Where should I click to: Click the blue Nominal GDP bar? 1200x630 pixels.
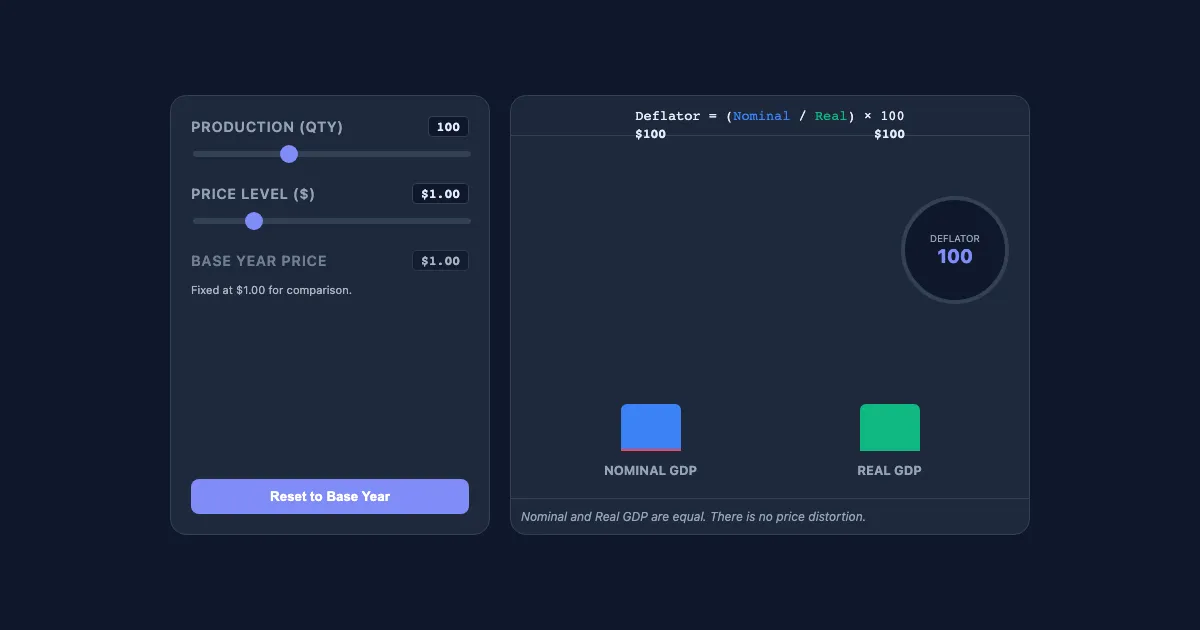(x=651, y=427)
